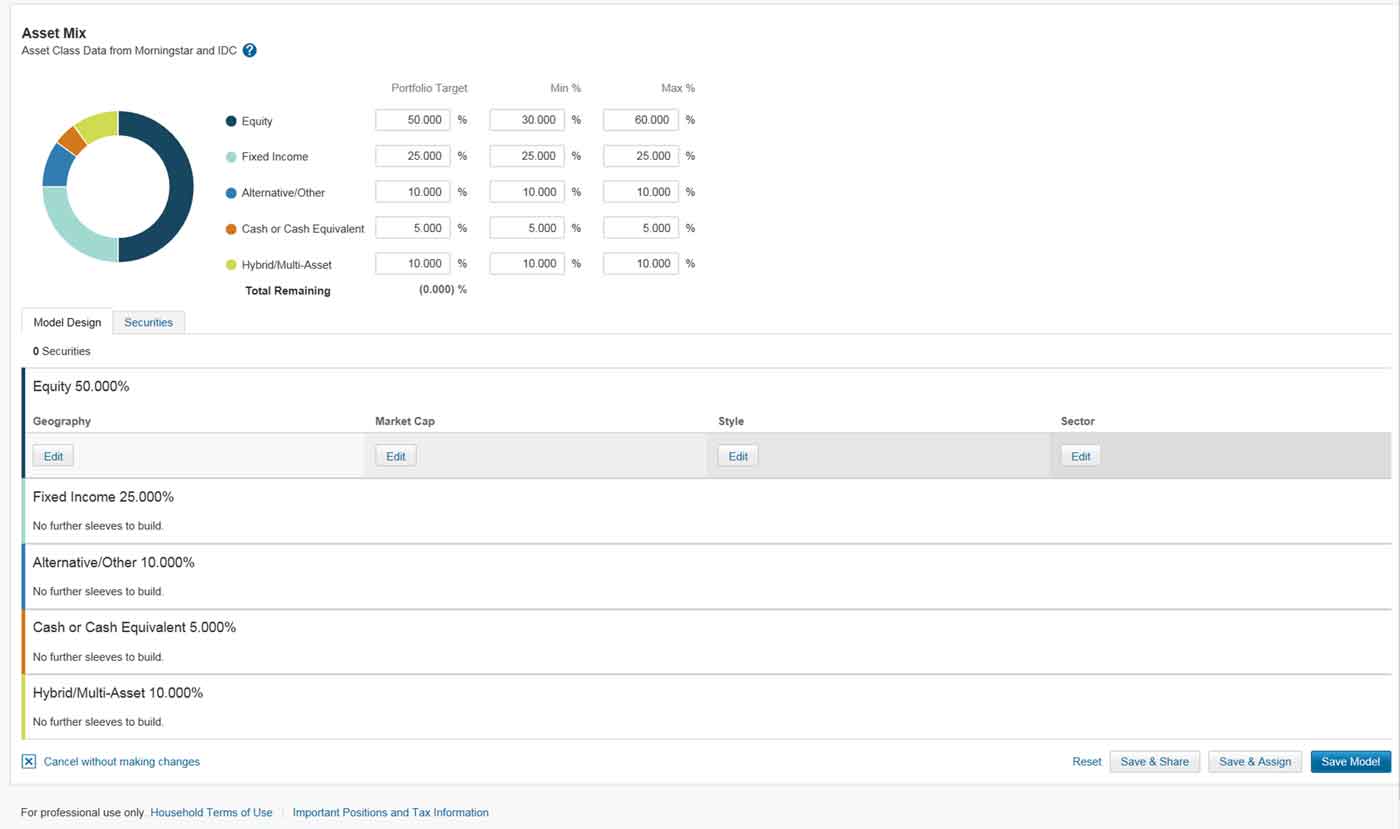Screen dimensions: 1400x829
Task: Click the orange Cash legend dot
Action: (231, 229)
